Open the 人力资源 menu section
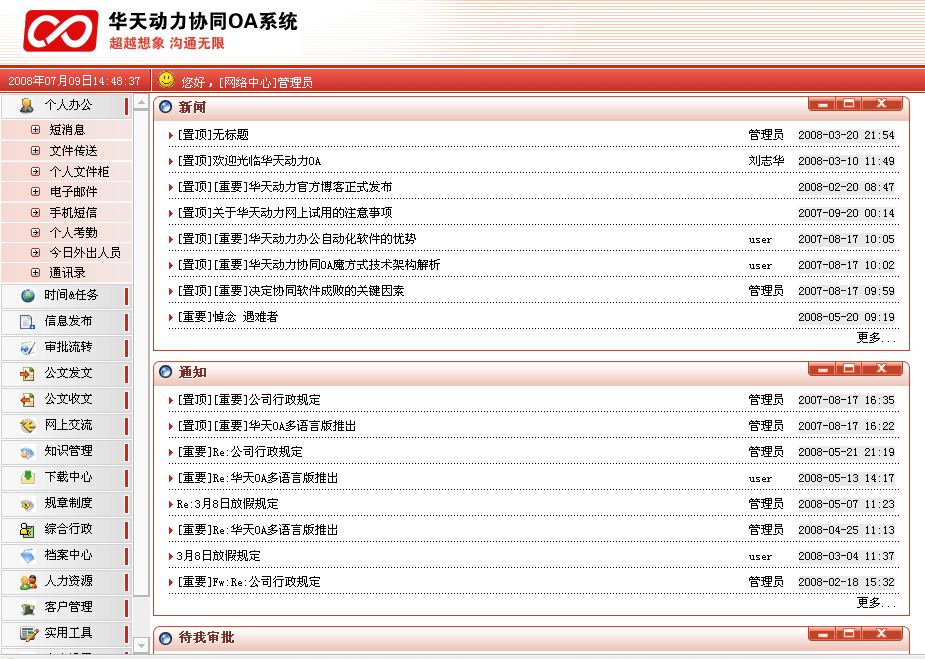 (66, 582)
